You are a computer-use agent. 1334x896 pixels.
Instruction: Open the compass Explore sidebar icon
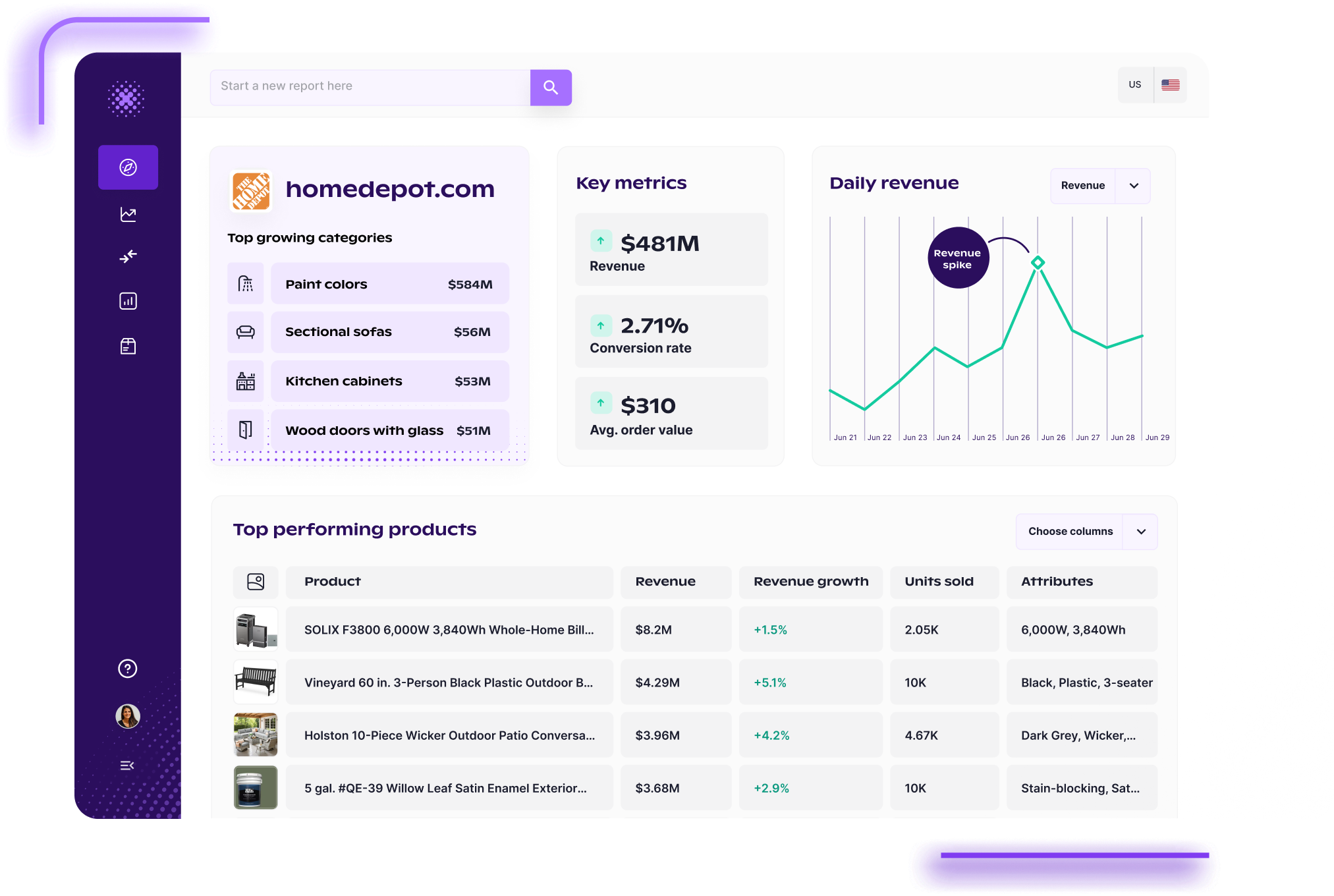click(128, 167)
